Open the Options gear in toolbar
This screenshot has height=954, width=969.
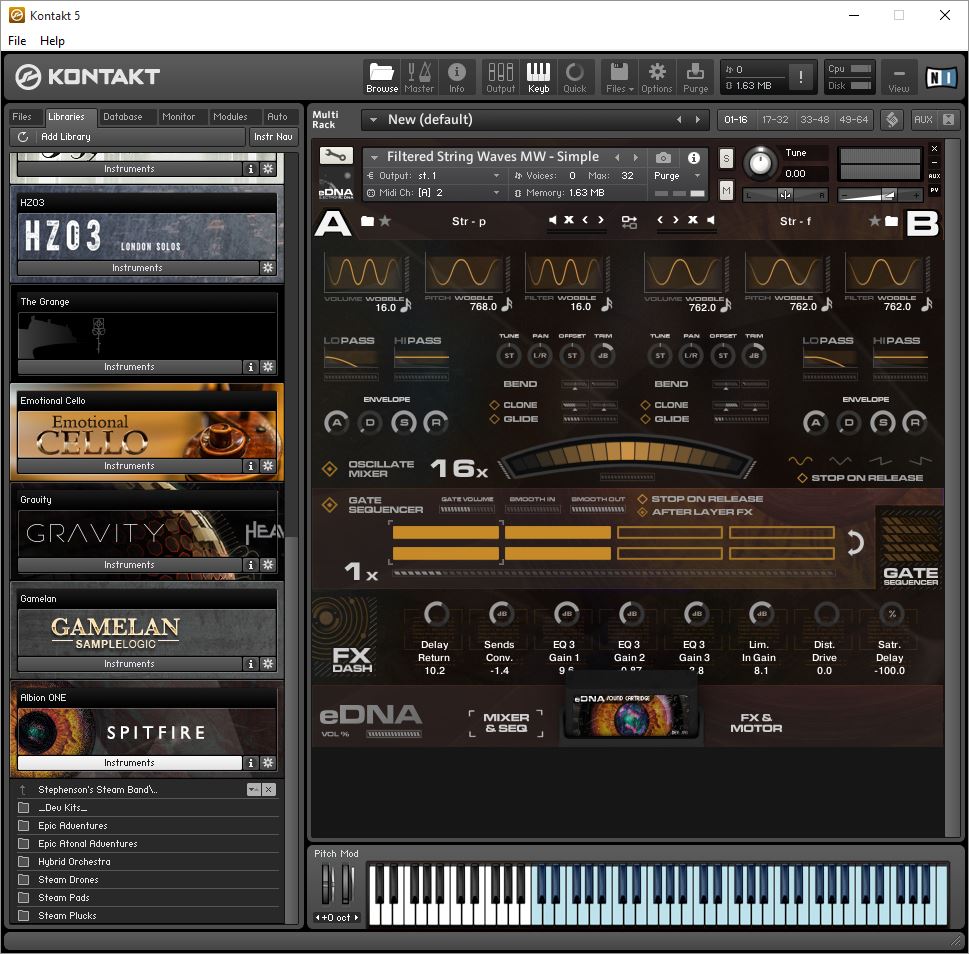(657, 77)
